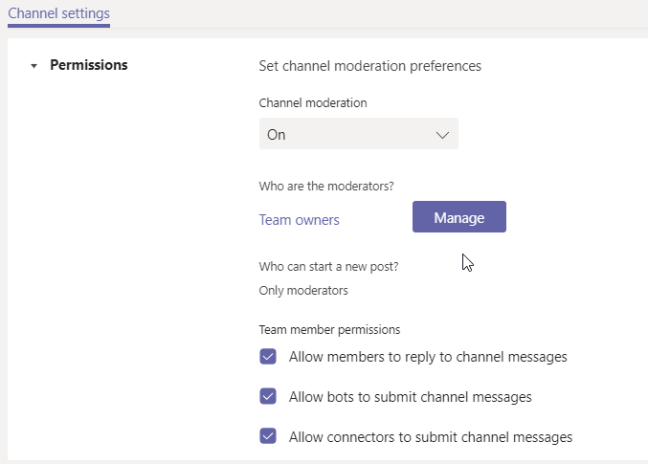Image resolution: width=648 pixels, height=464 pixels.
Task: Click the 'Only moderators' text
Action: point(304,290)
